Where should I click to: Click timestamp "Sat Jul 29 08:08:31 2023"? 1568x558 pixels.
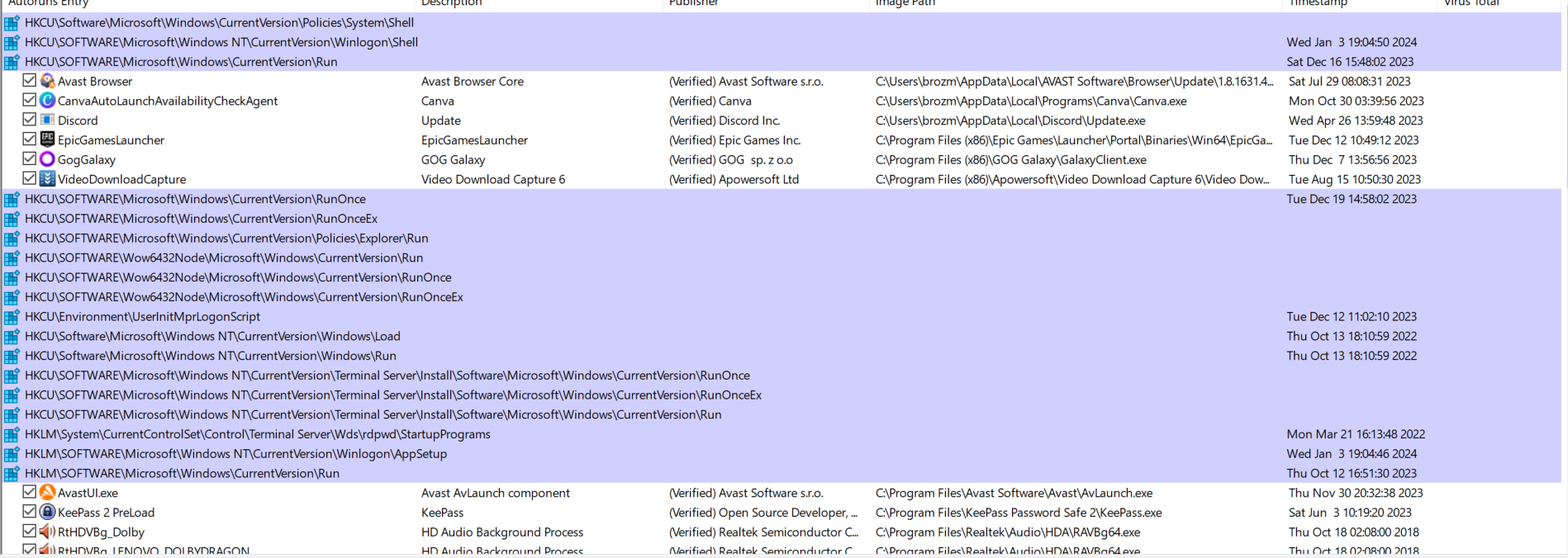[x=1350, y=81]
